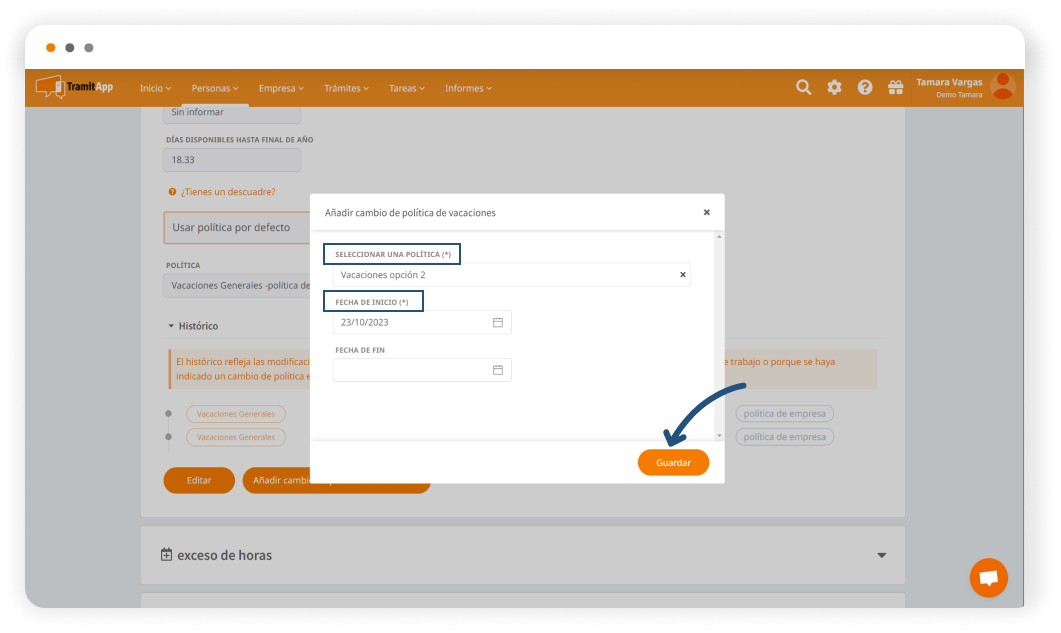Open calendar picker for Fecha de inicio

[498, 323]
